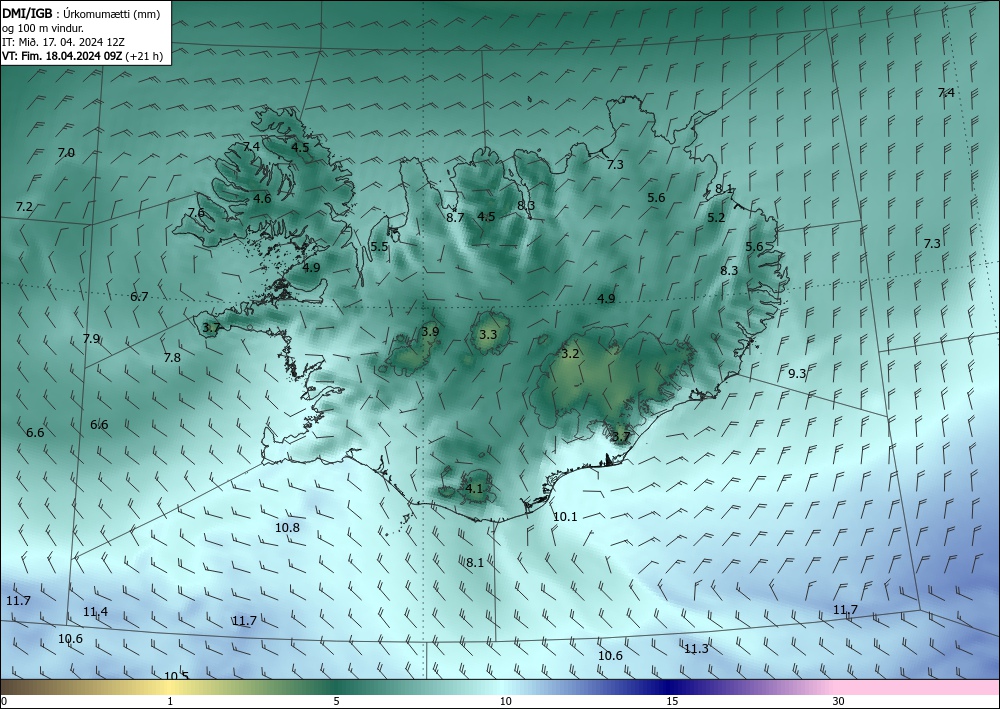1000x709 pixels.
Task: Pick the dark navy colour above the 15 label
Action: [x=672, y=687]
